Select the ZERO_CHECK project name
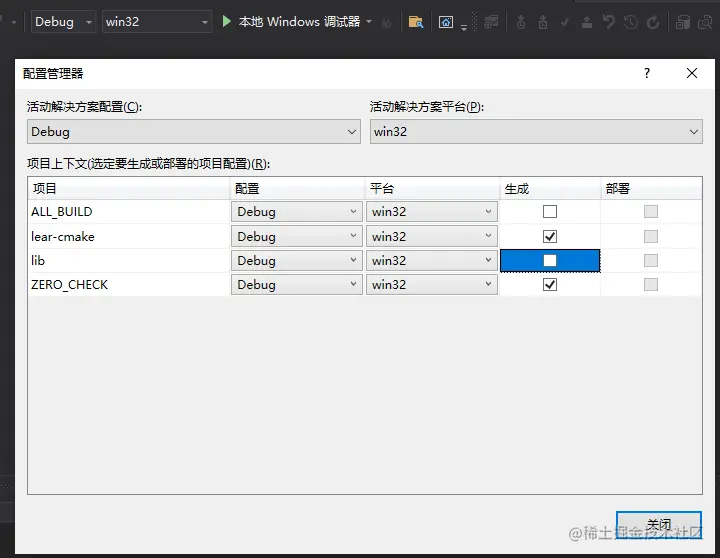The image size is (720, 558). point(69,285)
